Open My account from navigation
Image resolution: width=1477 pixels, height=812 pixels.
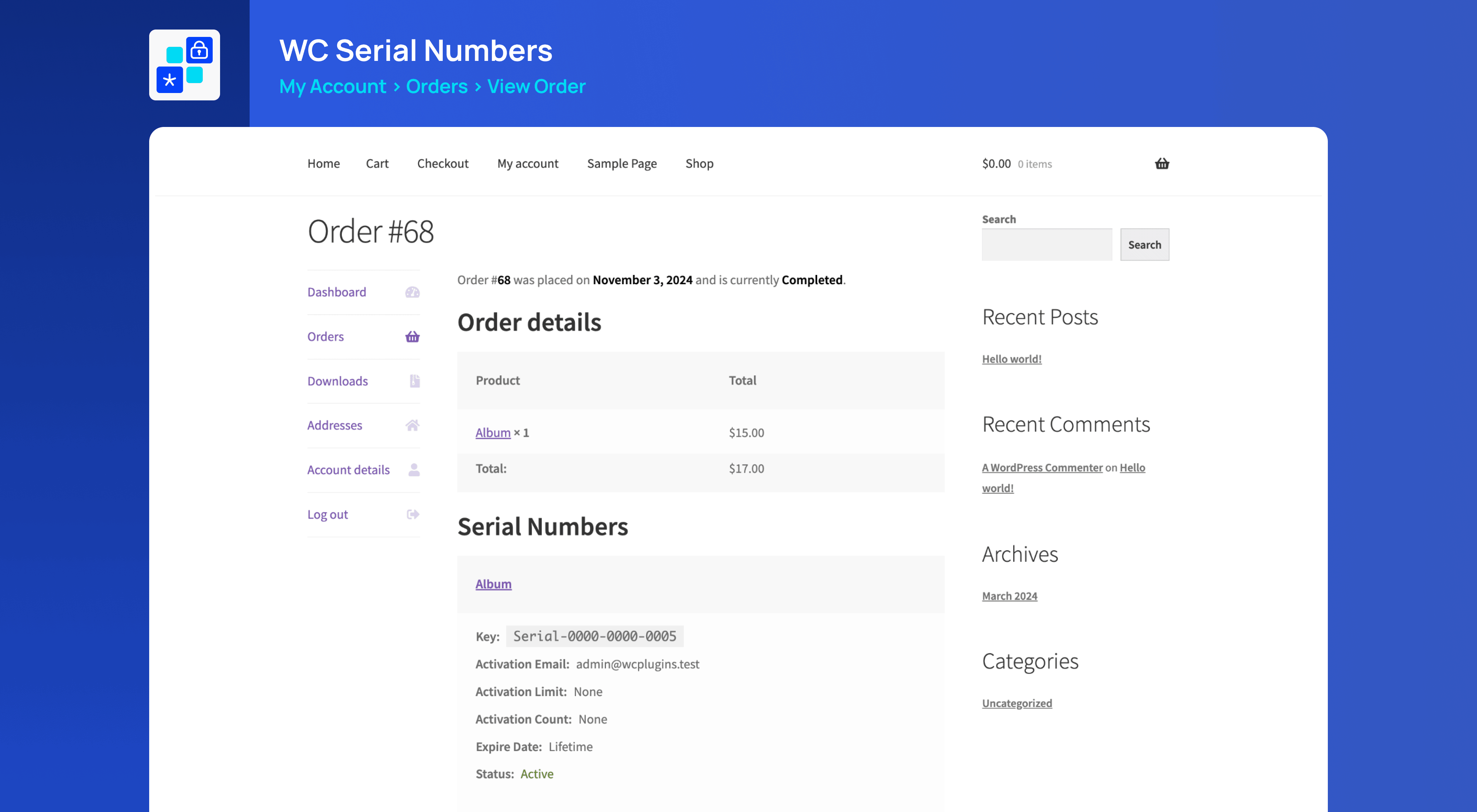[x=528, y=164]
